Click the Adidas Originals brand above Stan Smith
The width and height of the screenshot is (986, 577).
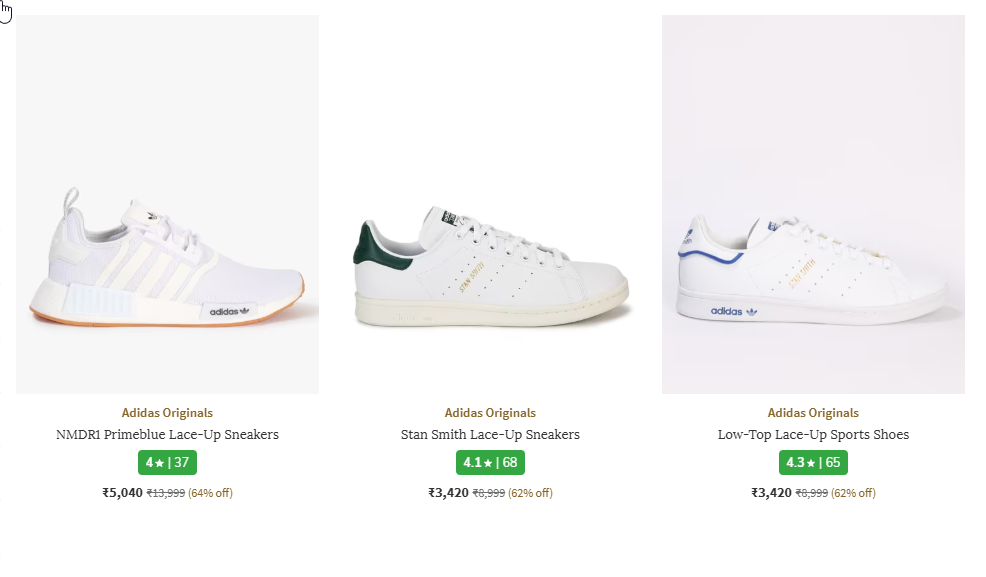click(x=490, y=413)
